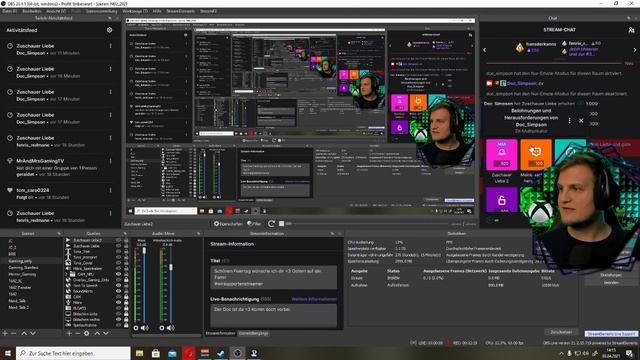Select the purple locked reward tile

(502, 200)
